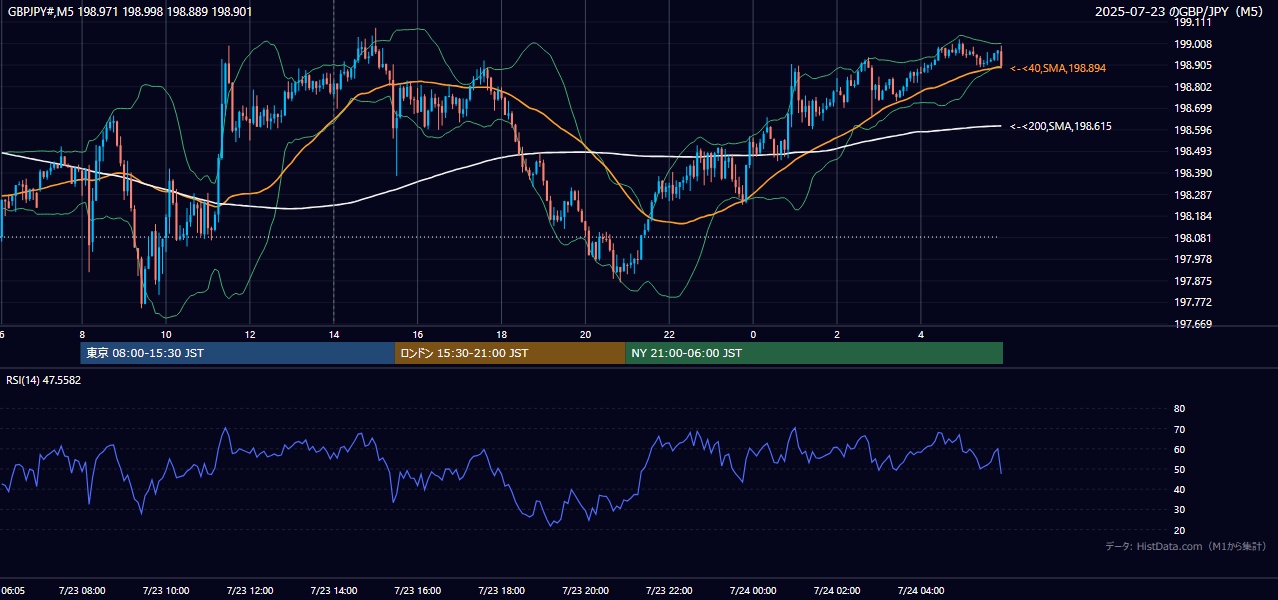Click the 200 SMA 198.615 label

[1061, 127]
